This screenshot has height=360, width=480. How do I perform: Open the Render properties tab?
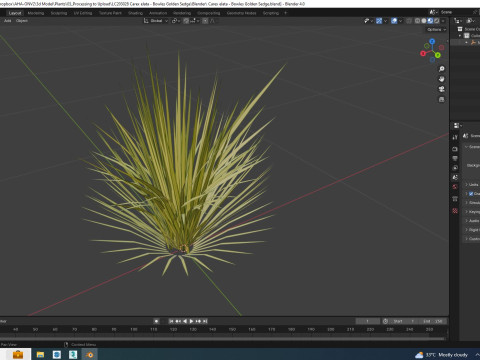455,149
